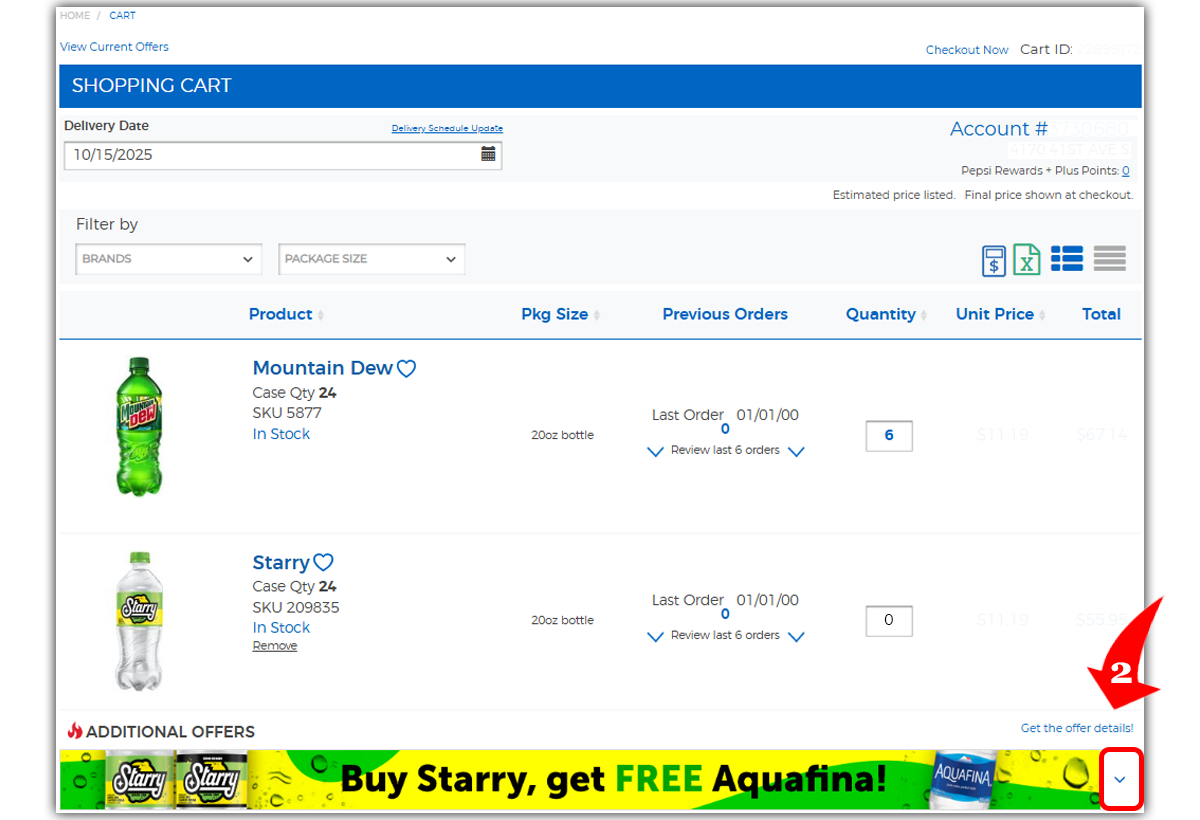
Task: Open the Package Size filter dropdown
Action: [371, 259]
